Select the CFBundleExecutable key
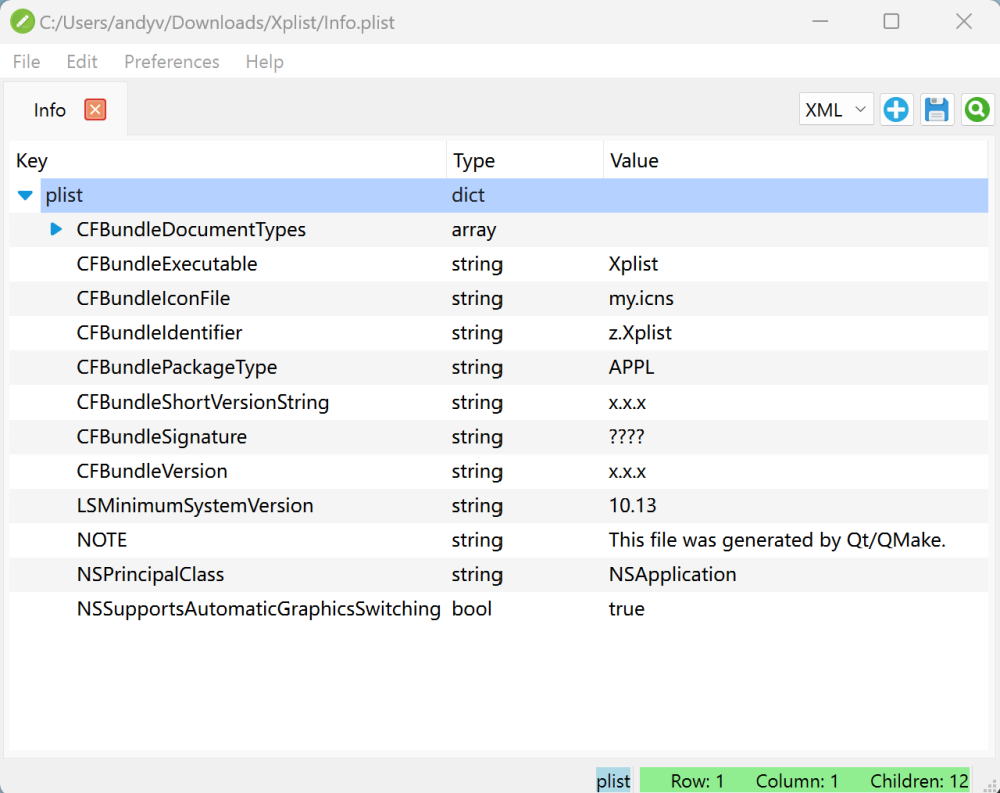Viewport: 1000px width, 793px height. click(x=166, y=264)
